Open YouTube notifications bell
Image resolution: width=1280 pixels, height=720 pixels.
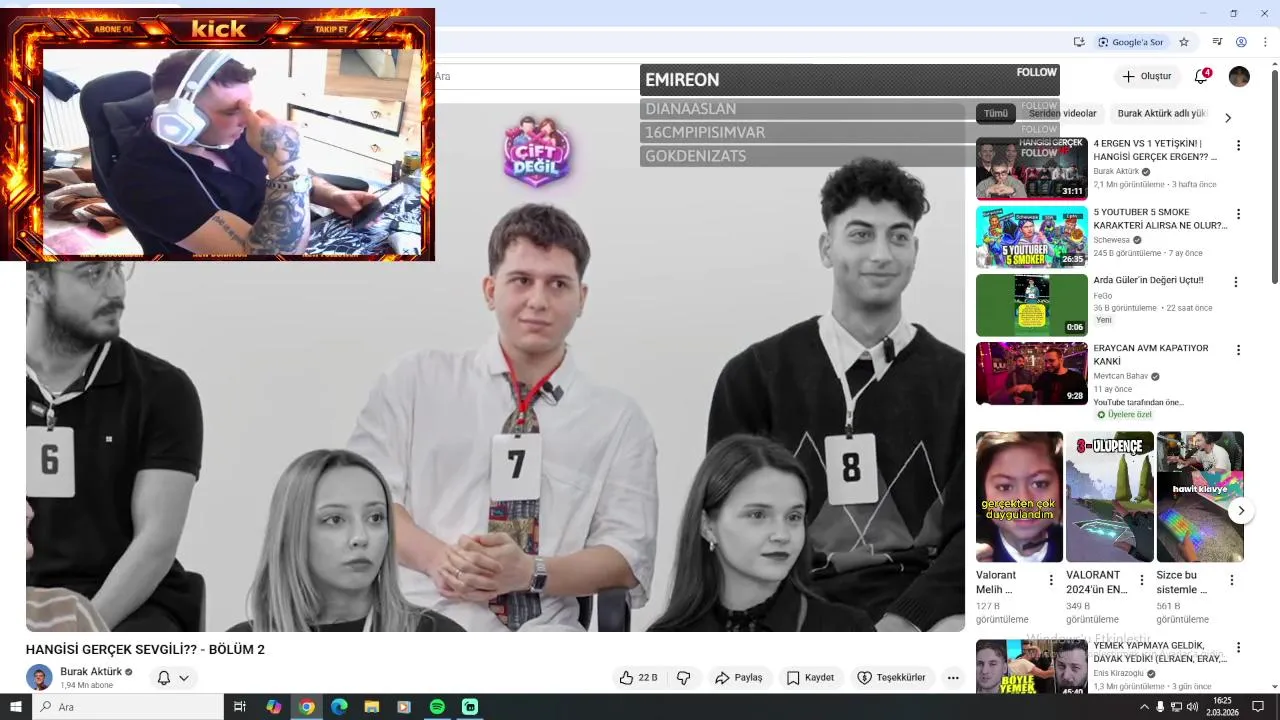tap(1202, 76)
